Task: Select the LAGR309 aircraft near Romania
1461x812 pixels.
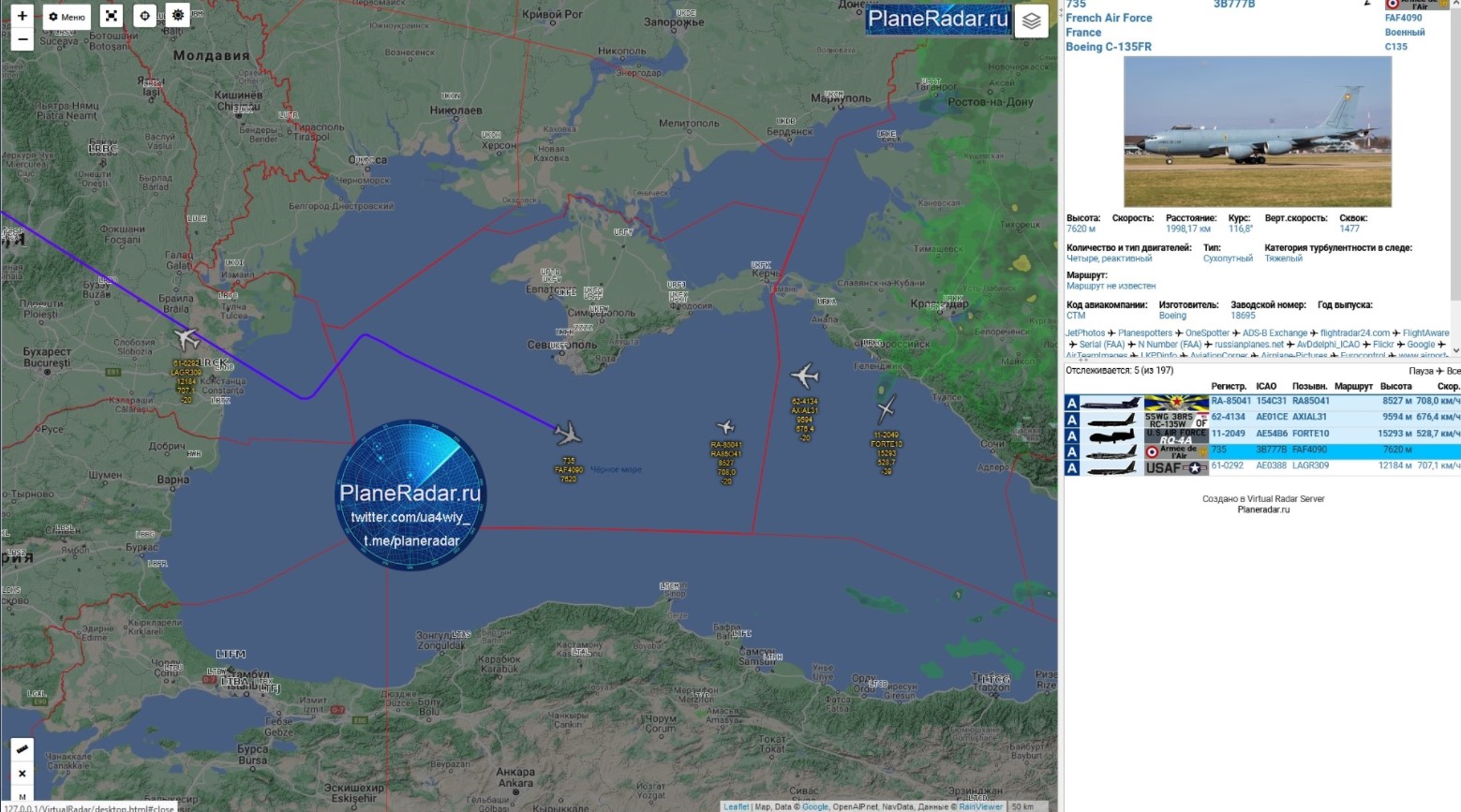Action: pyautogui.click(x=186, y=338)
